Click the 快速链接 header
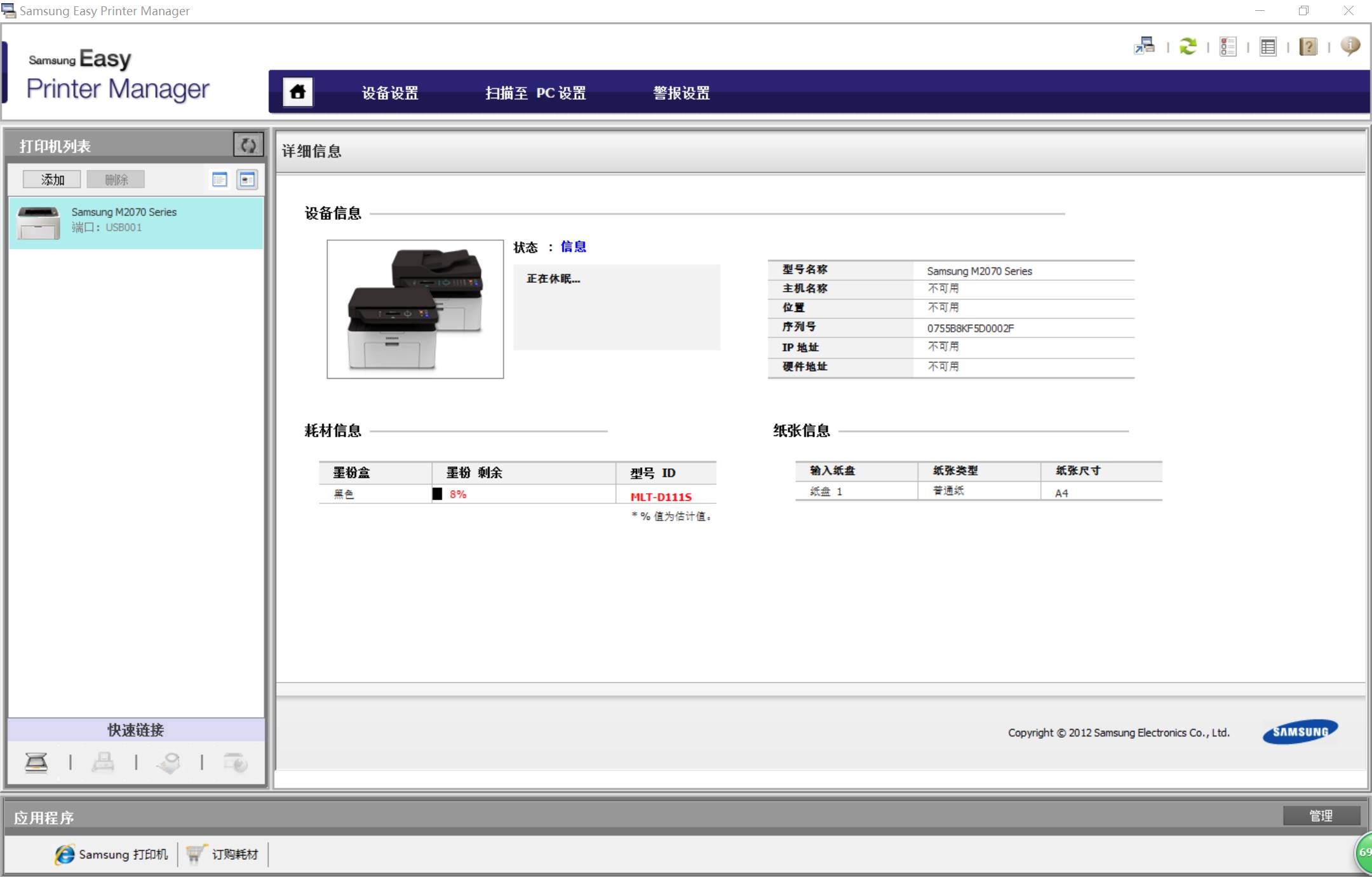1372x877 pixels. 136,730
